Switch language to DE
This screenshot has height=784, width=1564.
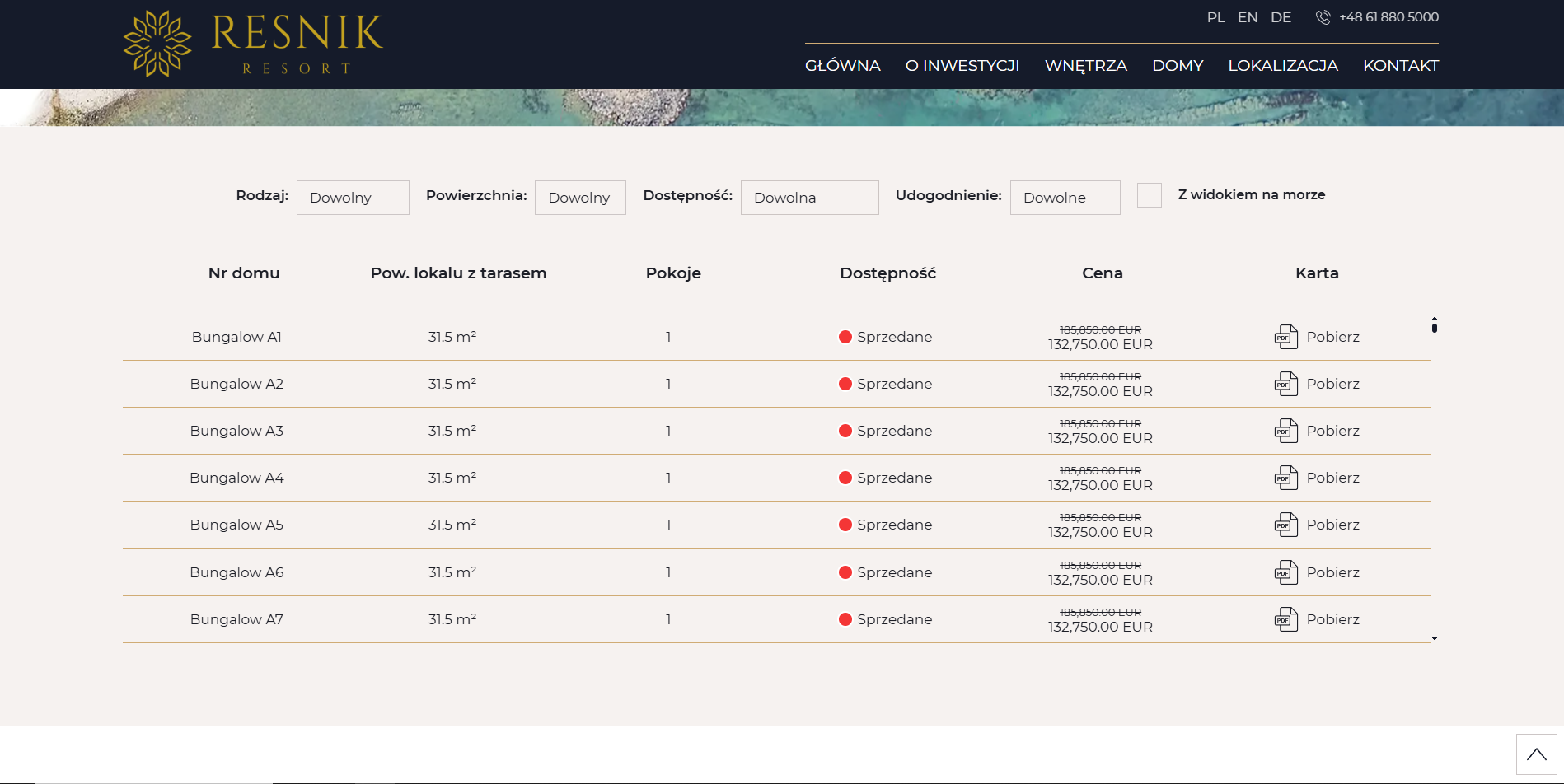pyautogui.click(x=1281, y=17)
